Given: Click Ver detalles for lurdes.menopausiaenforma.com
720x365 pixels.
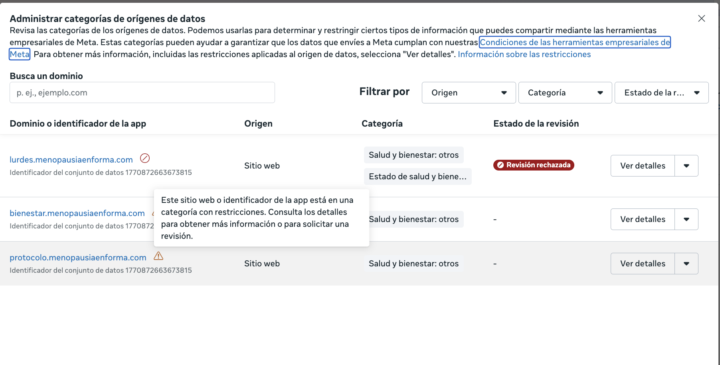Looking at the screenshot, I should tap(642, 166).
